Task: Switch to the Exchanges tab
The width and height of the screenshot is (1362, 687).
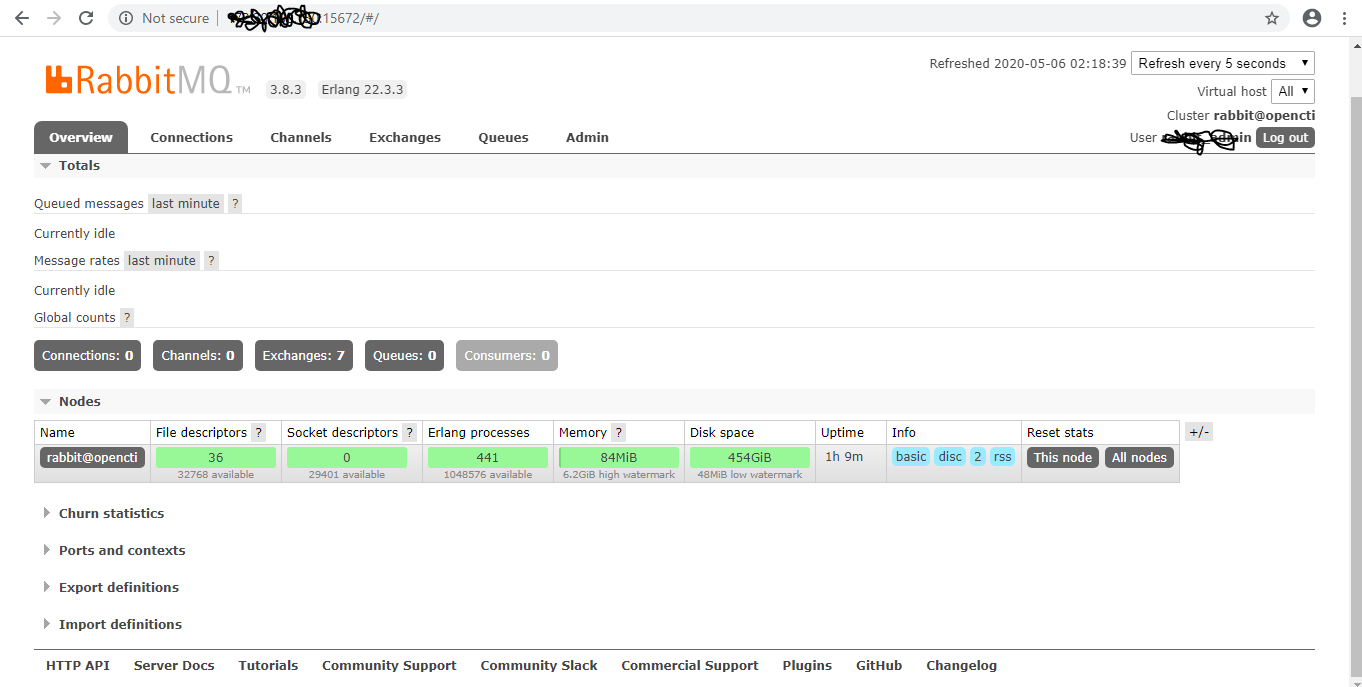Action: tap(404, 137)
